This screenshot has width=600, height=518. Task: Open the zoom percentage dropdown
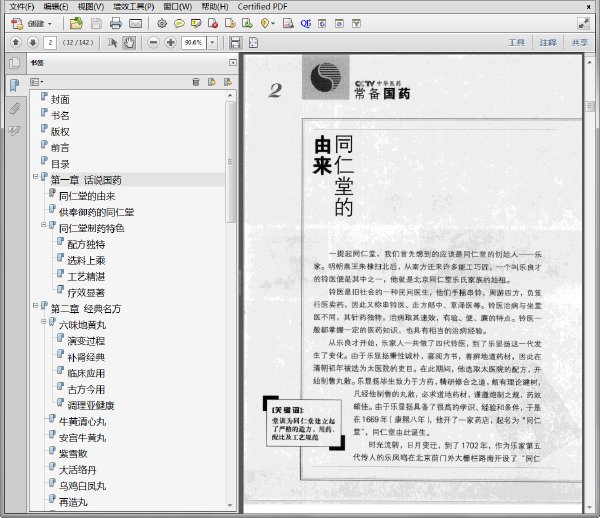(212, 42)
